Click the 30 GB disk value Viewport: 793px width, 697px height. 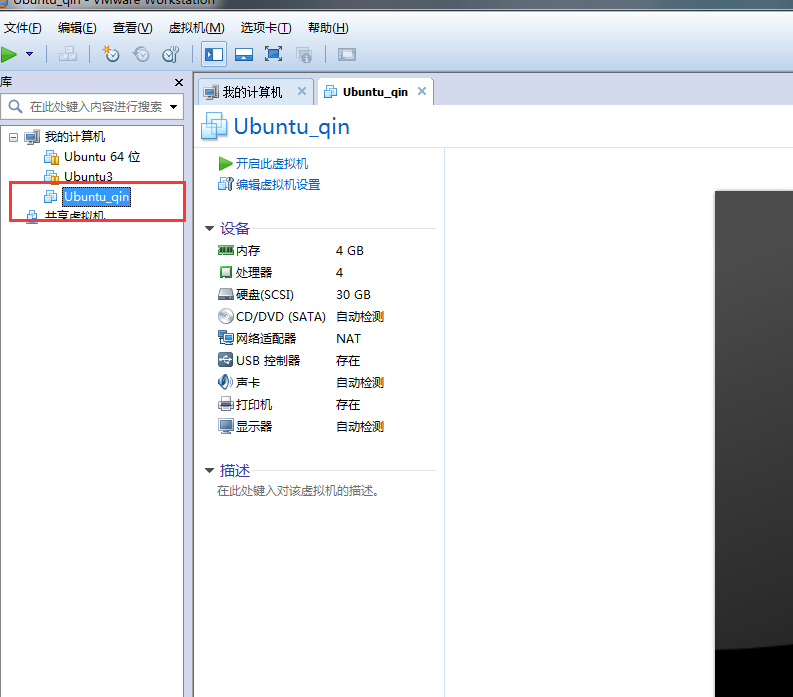353,294
